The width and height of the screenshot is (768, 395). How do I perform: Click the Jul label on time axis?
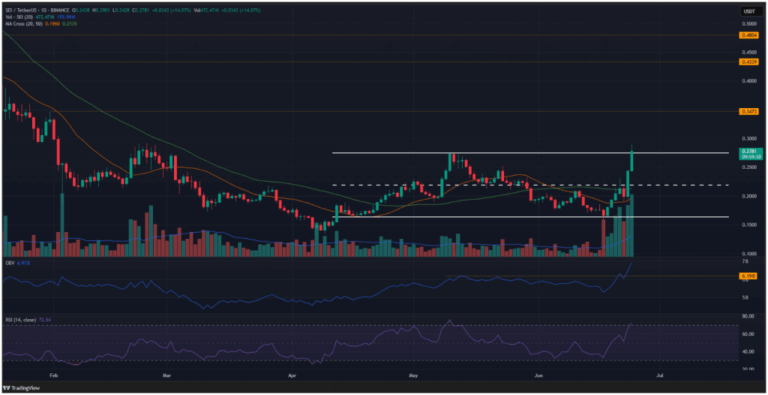660,374
